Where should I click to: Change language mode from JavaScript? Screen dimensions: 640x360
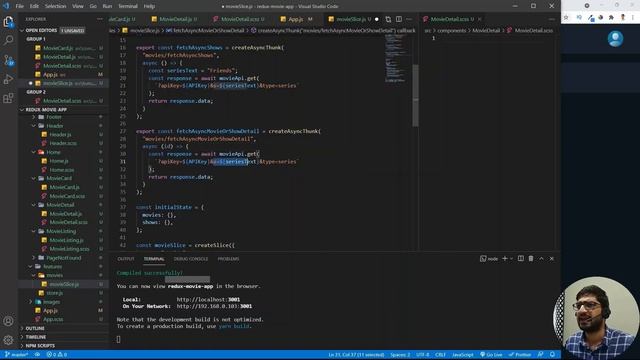click(463, 354)
